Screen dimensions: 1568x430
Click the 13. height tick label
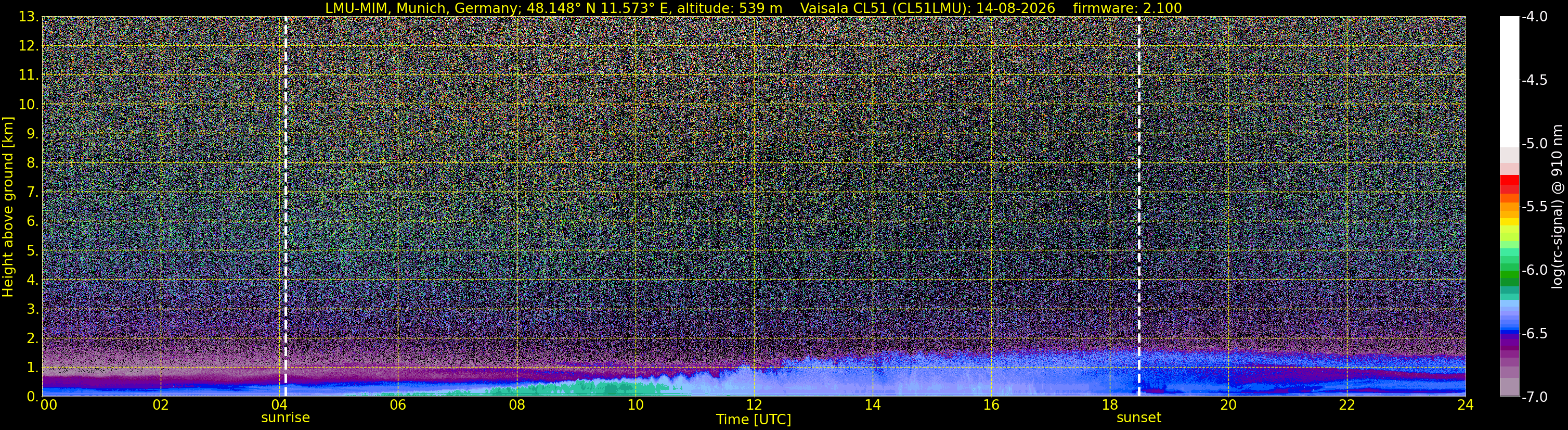coord(29,17)
